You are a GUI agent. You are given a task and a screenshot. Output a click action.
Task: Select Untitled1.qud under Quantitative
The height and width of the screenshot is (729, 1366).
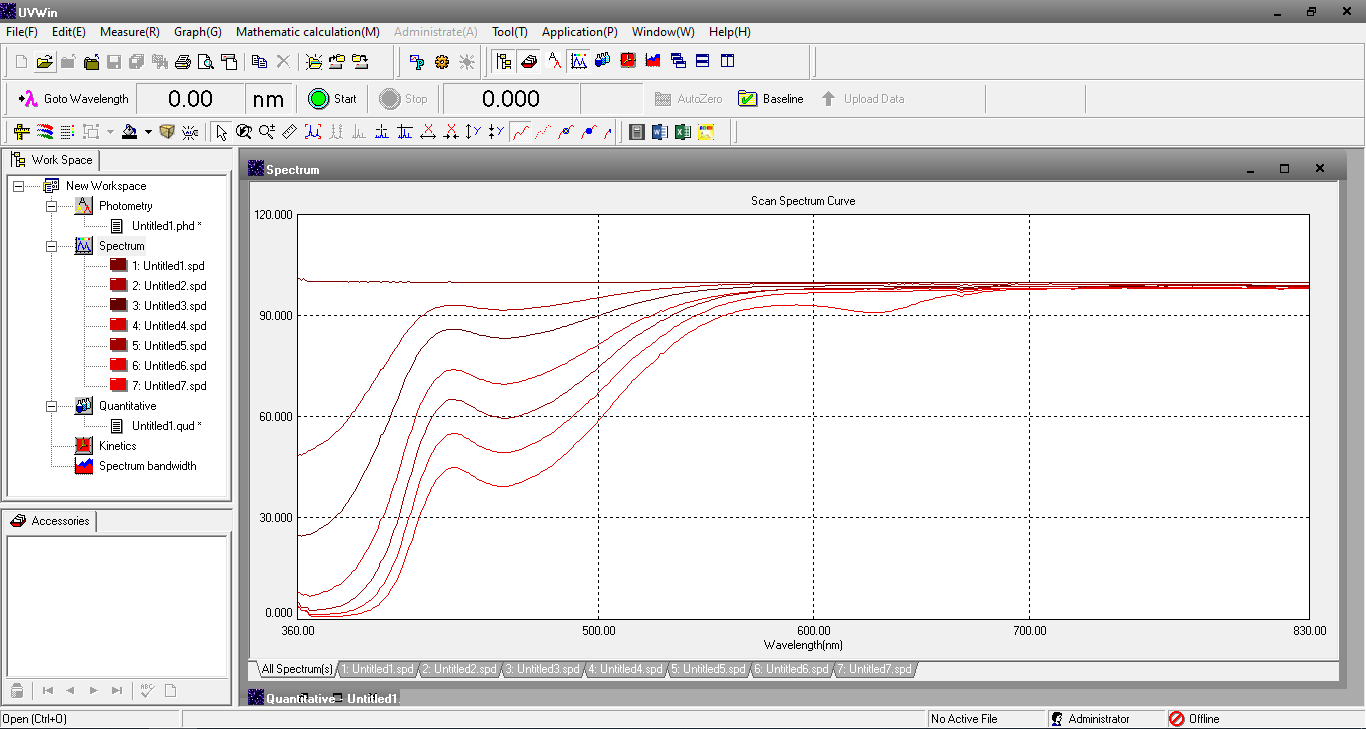(x=166, y=426)
